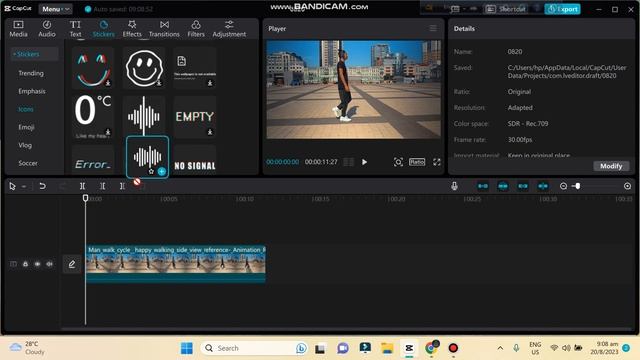Click the Modify button in Details
Screen dimensions: 640x360
tap(611, 166)
